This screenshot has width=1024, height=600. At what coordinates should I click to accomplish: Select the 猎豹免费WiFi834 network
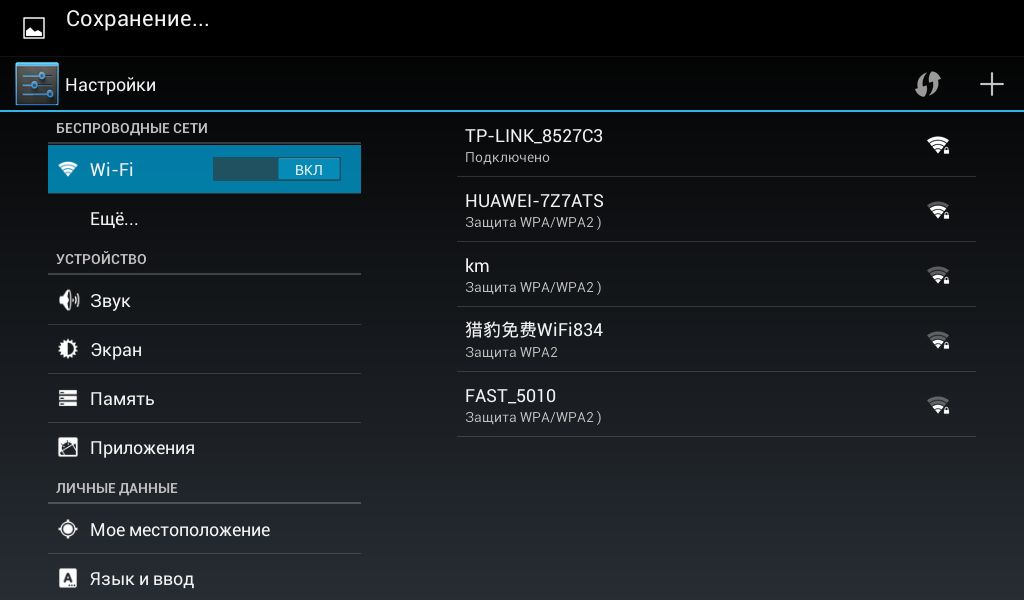(716, 339)
